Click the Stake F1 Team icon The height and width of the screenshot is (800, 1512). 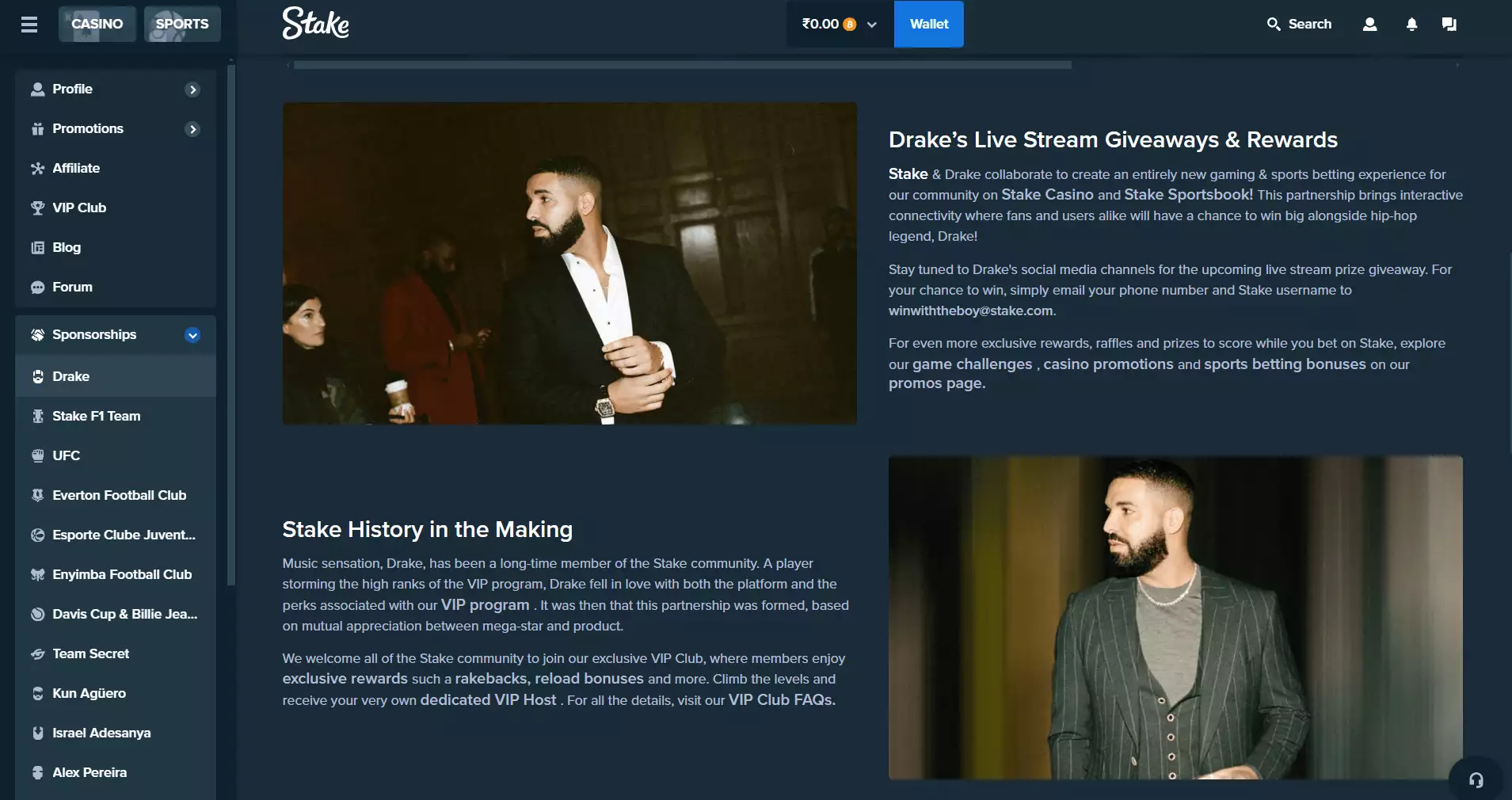[37, 417]
